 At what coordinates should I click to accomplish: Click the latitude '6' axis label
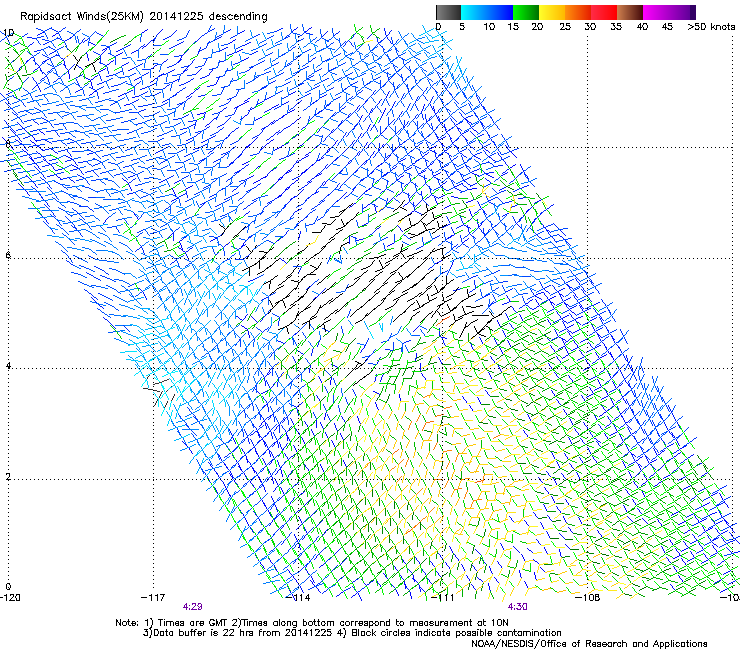pyautogui.click(x=8, y=255)
